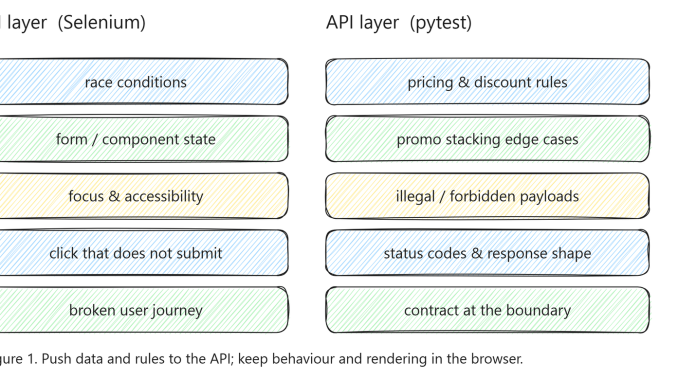The width and height of the screenshot is (678, 381).
Task: Select the 'contract at the boundary' box
Action: tap(487, 310)
